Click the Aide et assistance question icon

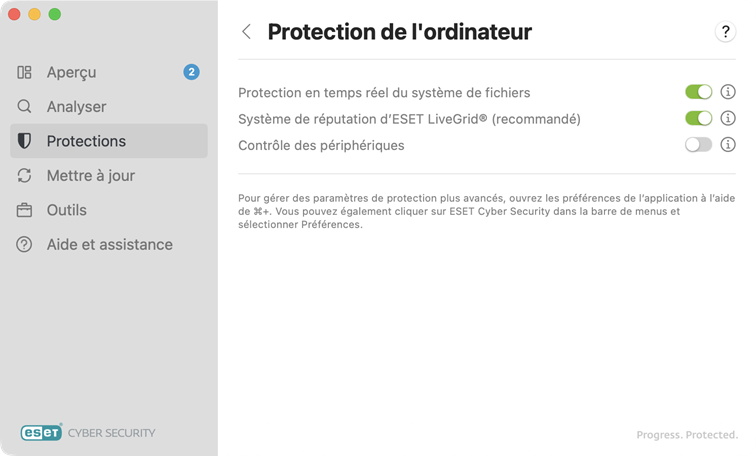tap(25, 245)
